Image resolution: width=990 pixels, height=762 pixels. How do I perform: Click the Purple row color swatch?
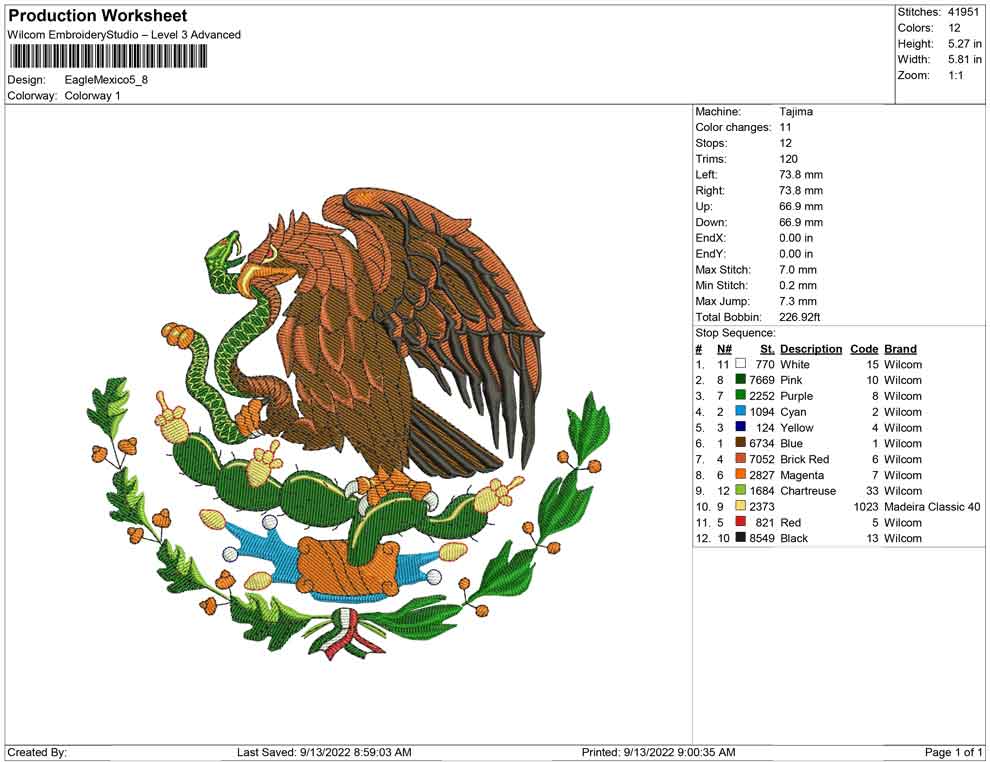[741, 395]
